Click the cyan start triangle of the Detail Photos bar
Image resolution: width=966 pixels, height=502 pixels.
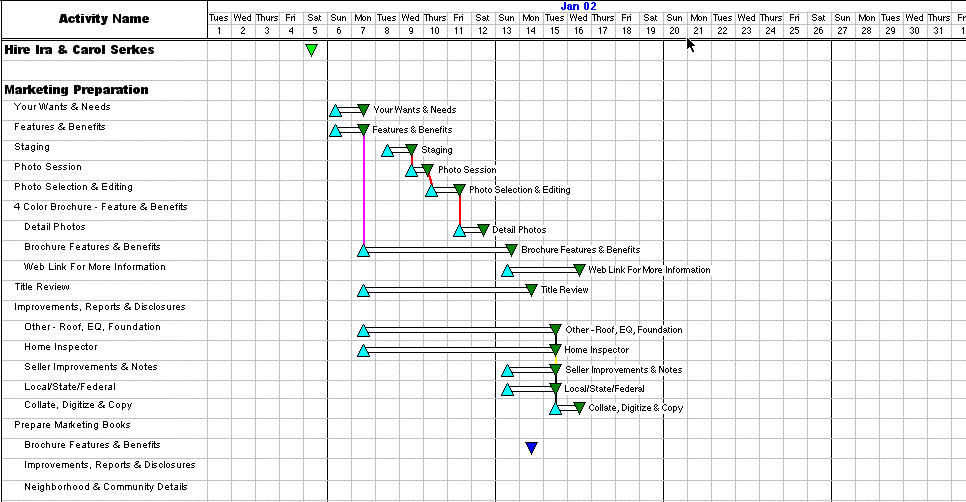(x=459, y=231)
